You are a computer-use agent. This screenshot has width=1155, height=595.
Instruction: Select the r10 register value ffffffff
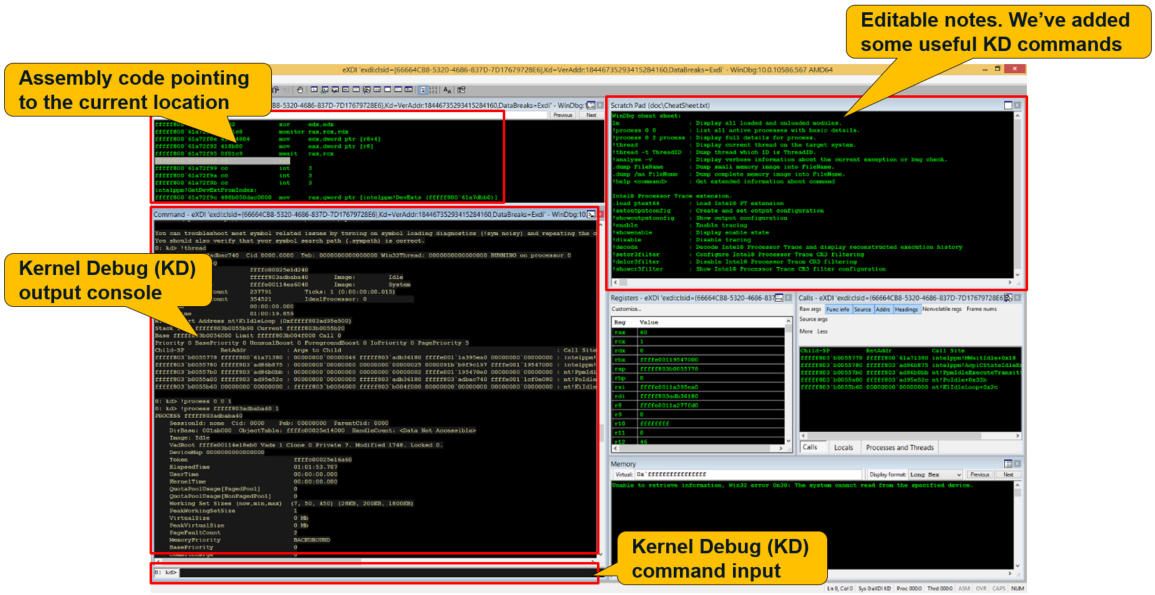654,423
